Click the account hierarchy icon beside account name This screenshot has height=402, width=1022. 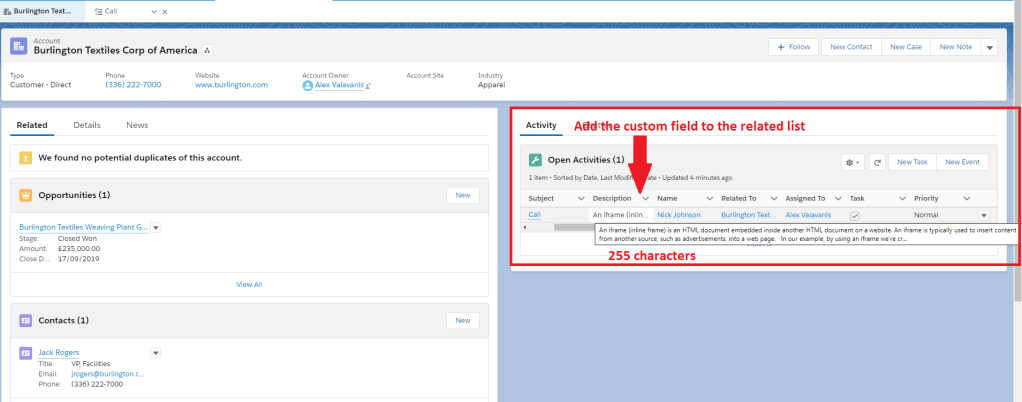(208, 50)
